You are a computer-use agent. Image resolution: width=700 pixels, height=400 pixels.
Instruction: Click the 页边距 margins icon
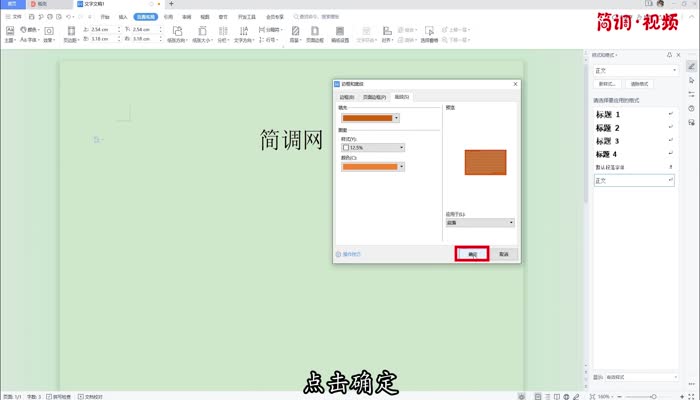point(71,34)
